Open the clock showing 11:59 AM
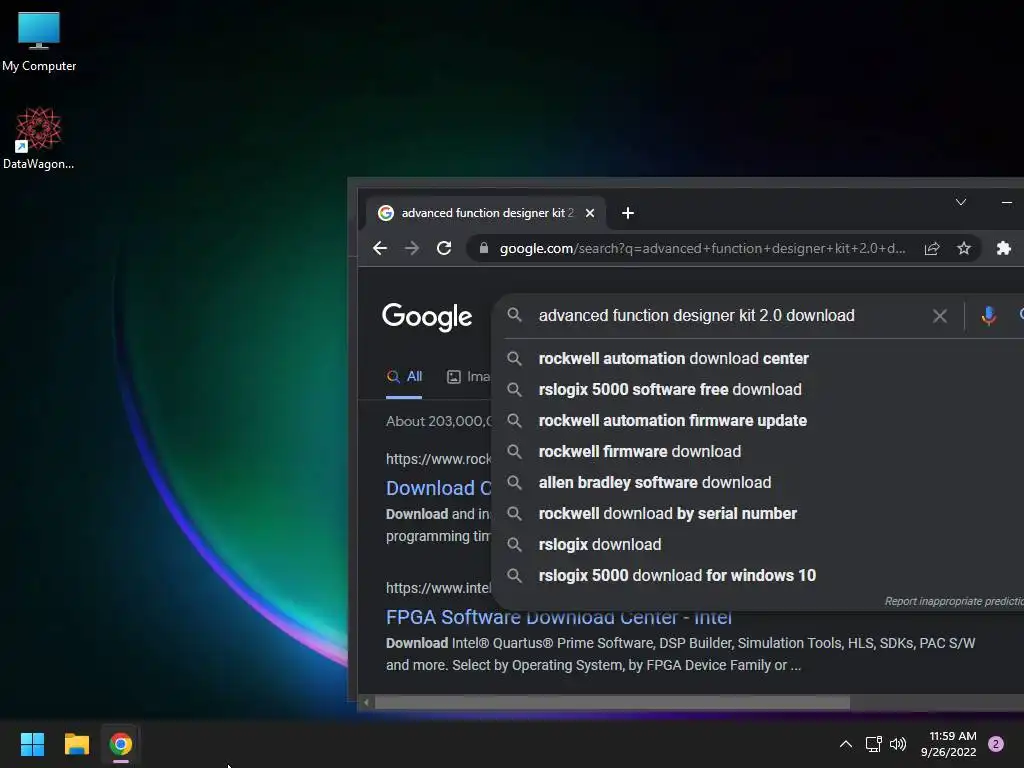The width and height of the screenshot is (1024, 768). coord(949,744)
